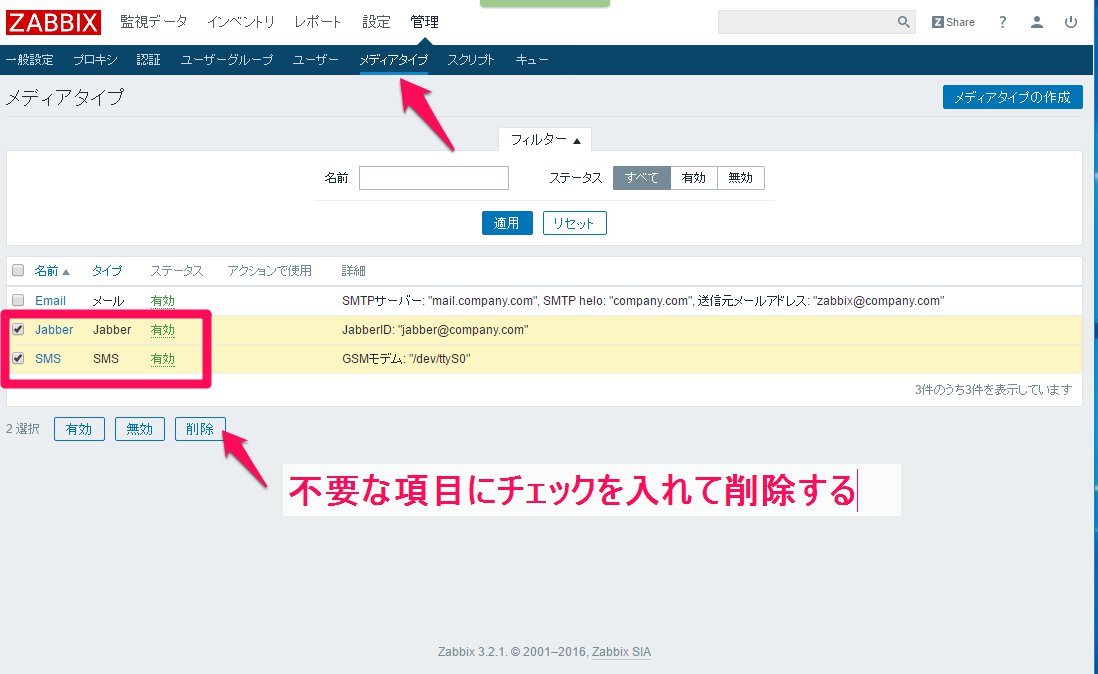Go to the ユーザー submenu
Viewport: 1098px width, 674px height.
click(x=316, y=60)
